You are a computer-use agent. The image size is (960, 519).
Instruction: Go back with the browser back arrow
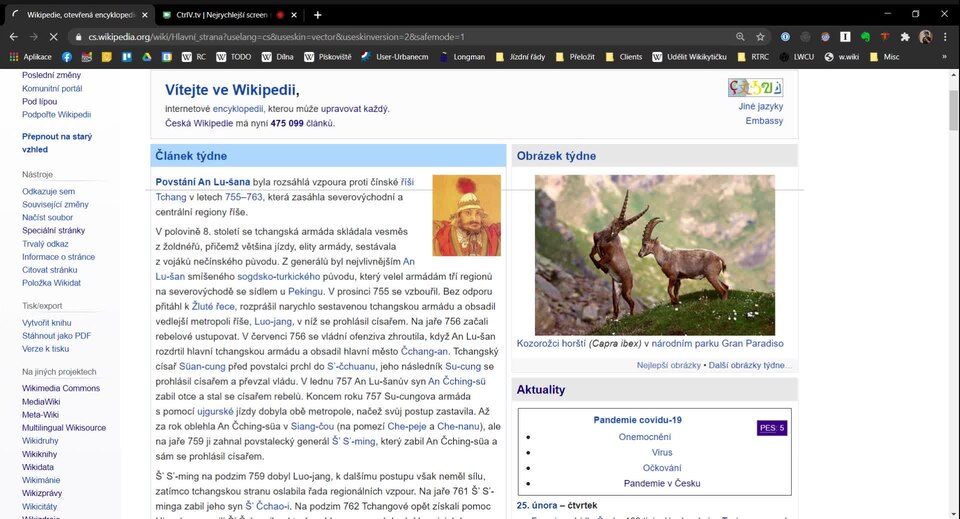click(x=13, y=37)
